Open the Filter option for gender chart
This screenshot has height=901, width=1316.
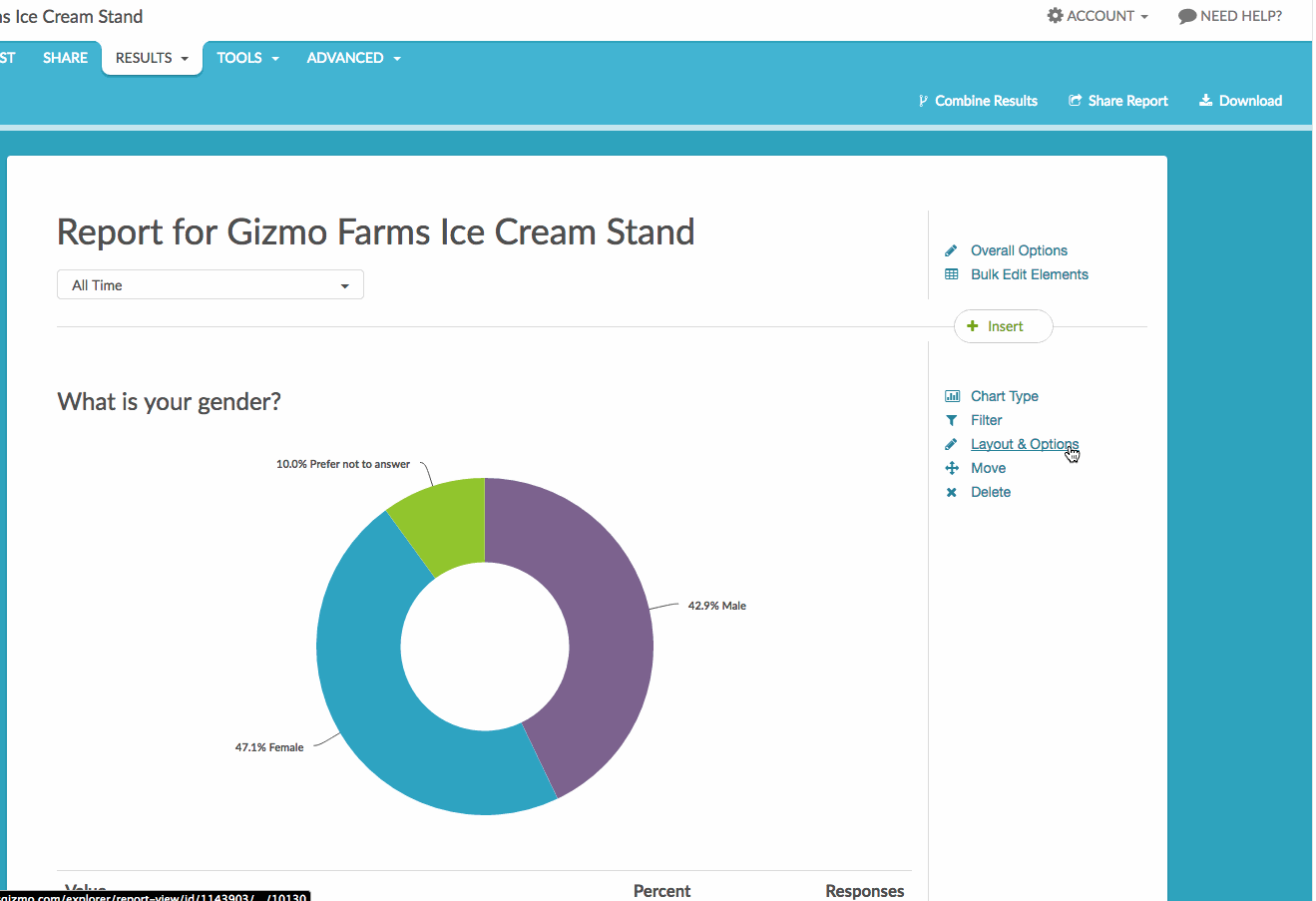[x=987, y=420]
